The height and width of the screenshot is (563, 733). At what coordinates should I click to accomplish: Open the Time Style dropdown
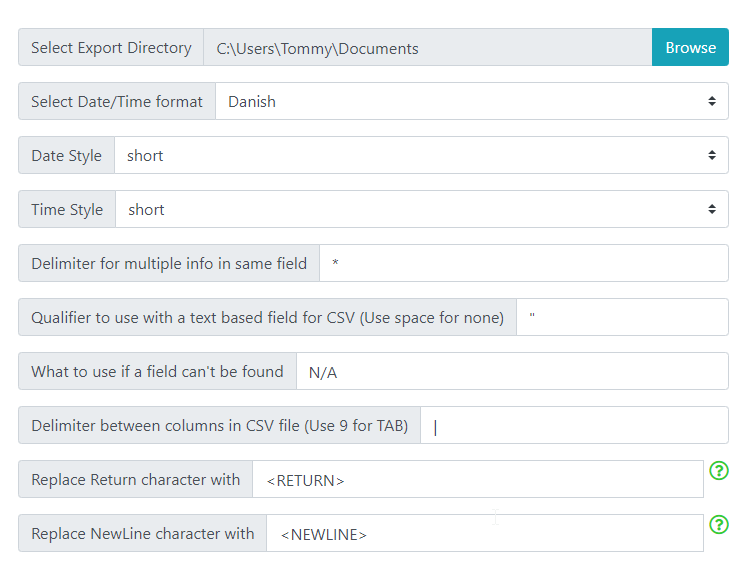[x=422, y=209]
